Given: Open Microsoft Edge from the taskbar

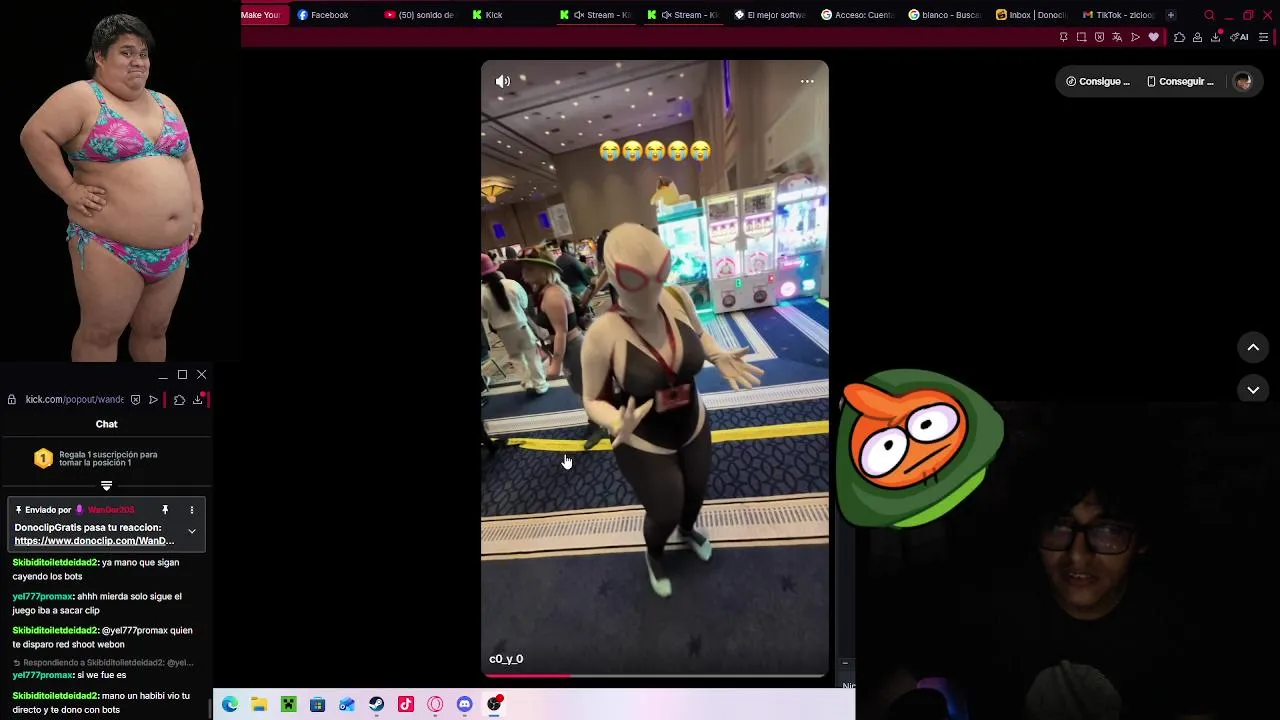Looking at the screenshot, I should [230, 704].
